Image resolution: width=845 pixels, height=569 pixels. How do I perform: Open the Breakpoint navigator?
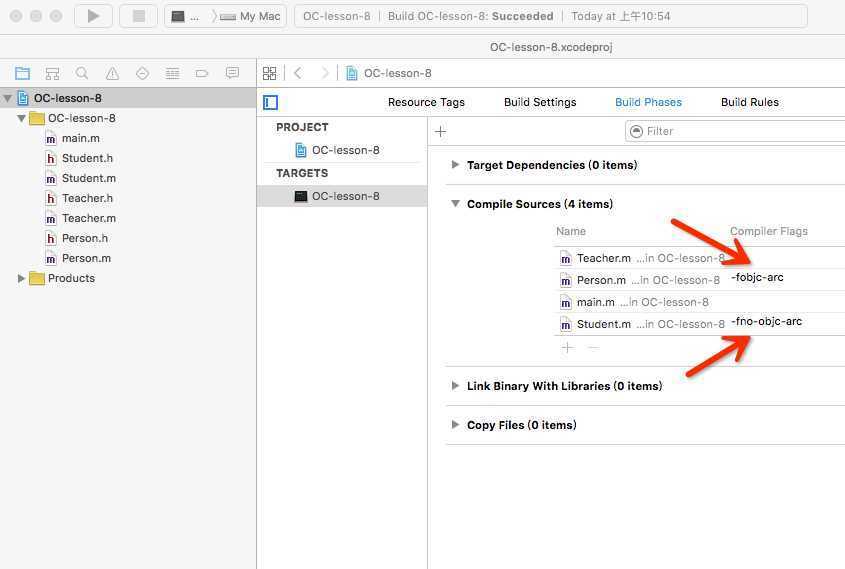[x=202, y=73]
